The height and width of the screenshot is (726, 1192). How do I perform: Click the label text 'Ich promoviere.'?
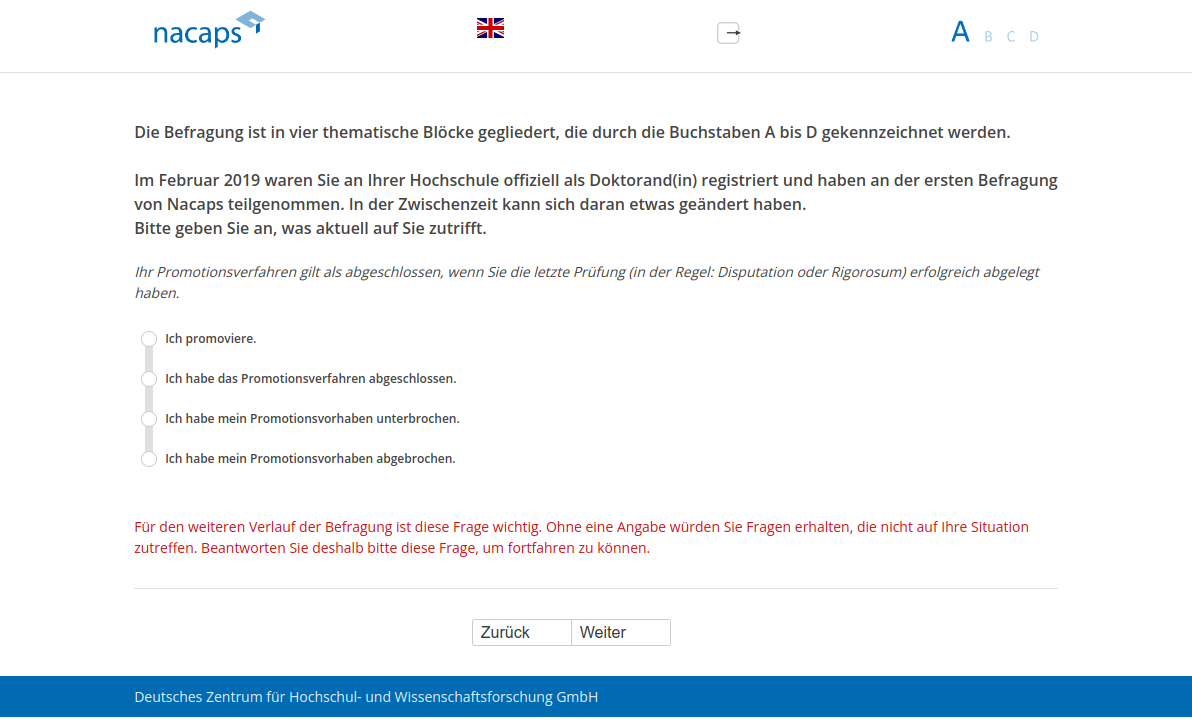click(211, 339)
